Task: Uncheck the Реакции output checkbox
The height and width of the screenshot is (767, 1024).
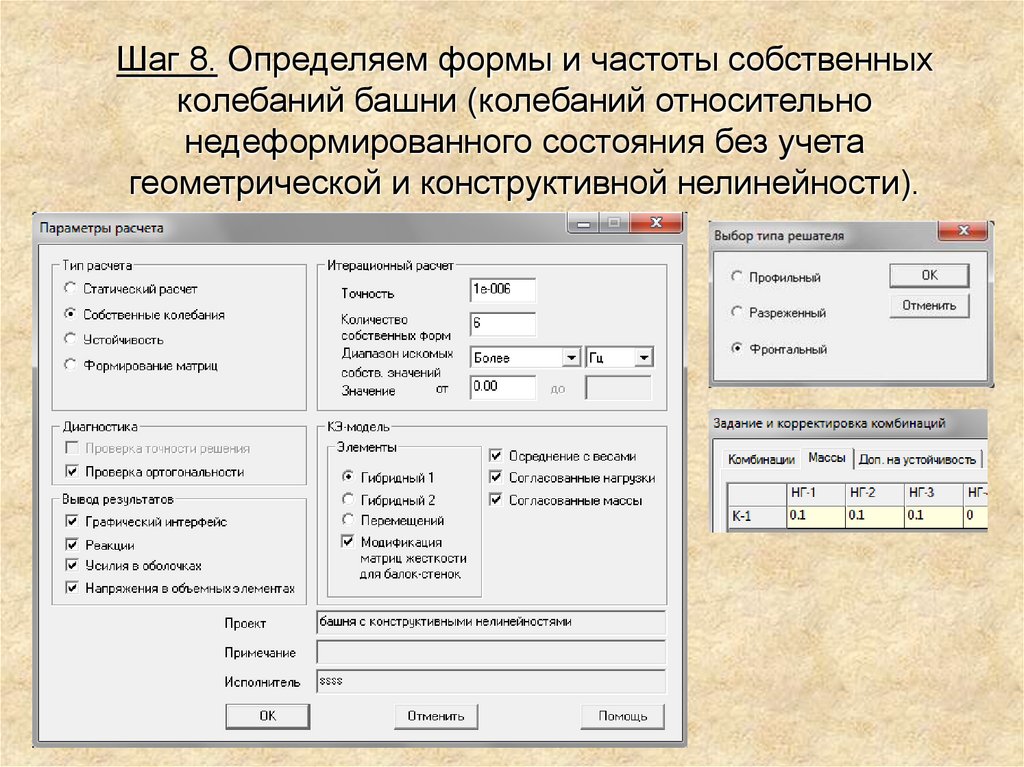Action: (x=72, y=544)
